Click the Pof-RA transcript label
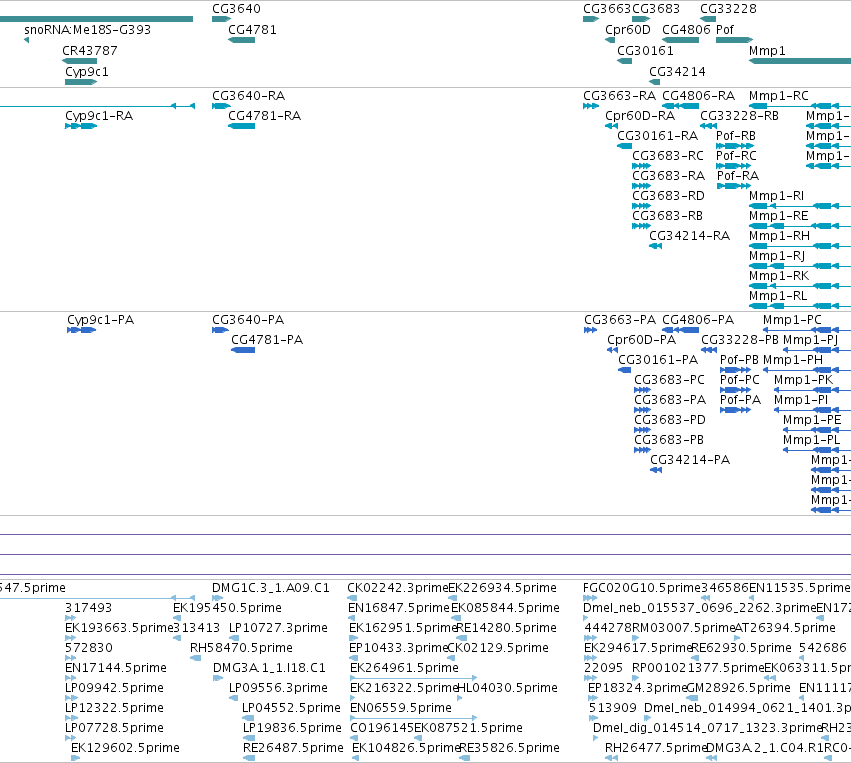This screenshot has width=851, height=763. [738, 176]
